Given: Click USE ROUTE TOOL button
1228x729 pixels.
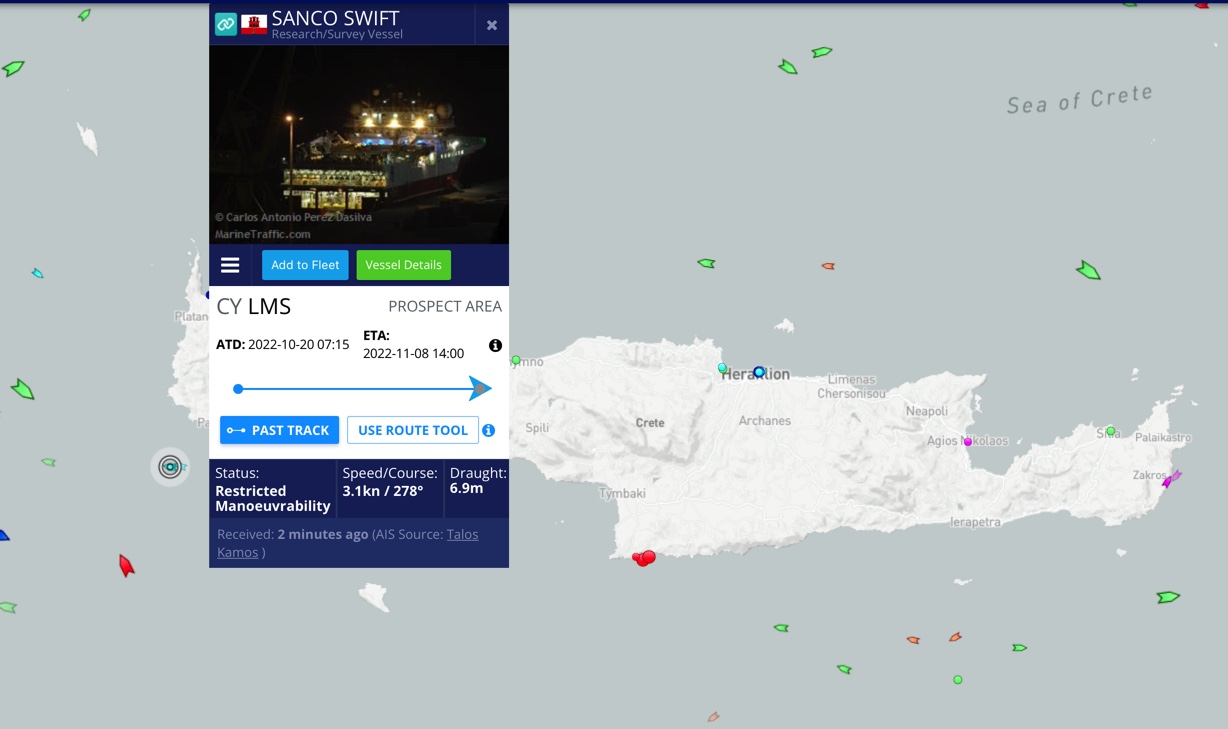Looking at the screenshot, I should point(413,430).
